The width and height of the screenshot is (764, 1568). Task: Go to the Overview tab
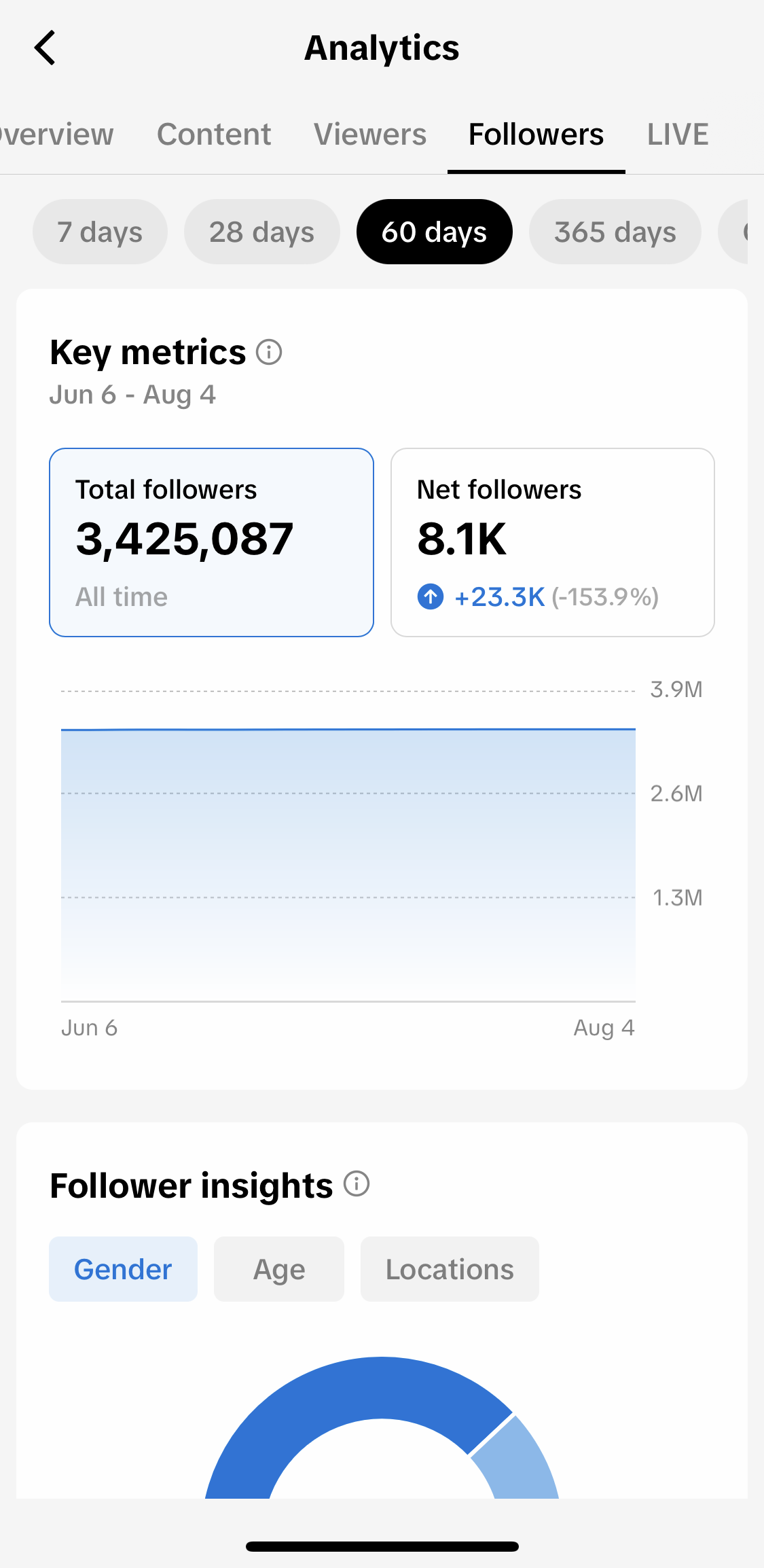pos(57,135)
